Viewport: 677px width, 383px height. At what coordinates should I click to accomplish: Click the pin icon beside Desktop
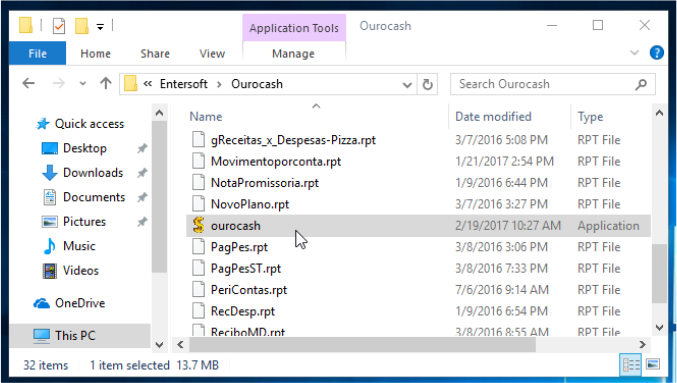tap(142, 149)
